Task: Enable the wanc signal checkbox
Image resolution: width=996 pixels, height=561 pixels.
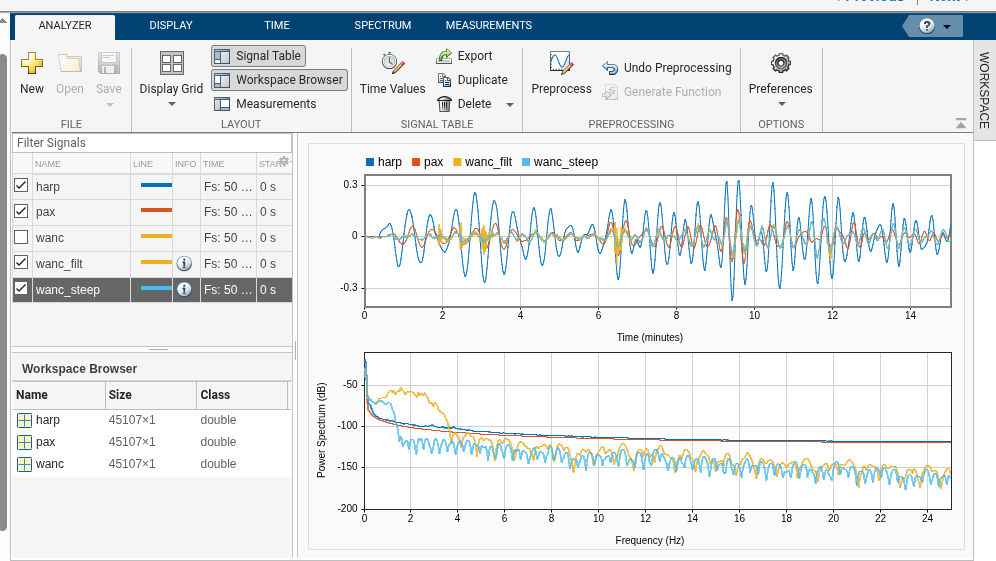Action: 21,238
